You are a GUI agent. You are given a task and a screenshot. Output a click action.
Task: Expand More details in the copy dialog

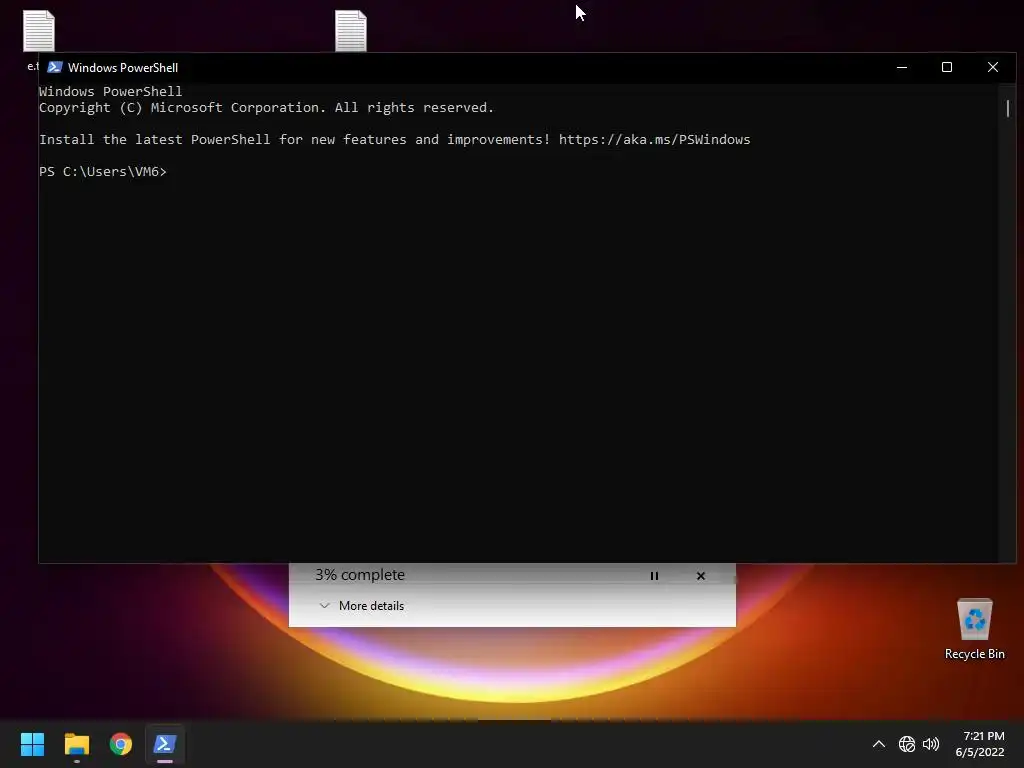click(x=362, y=606)
